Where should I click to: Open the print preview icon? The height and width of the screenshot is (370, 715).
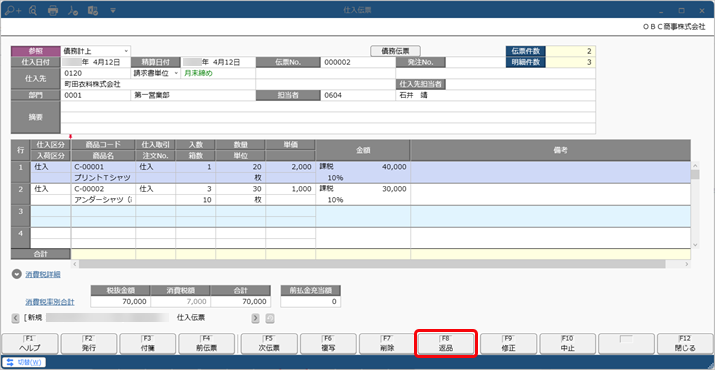tap(33, 10)
